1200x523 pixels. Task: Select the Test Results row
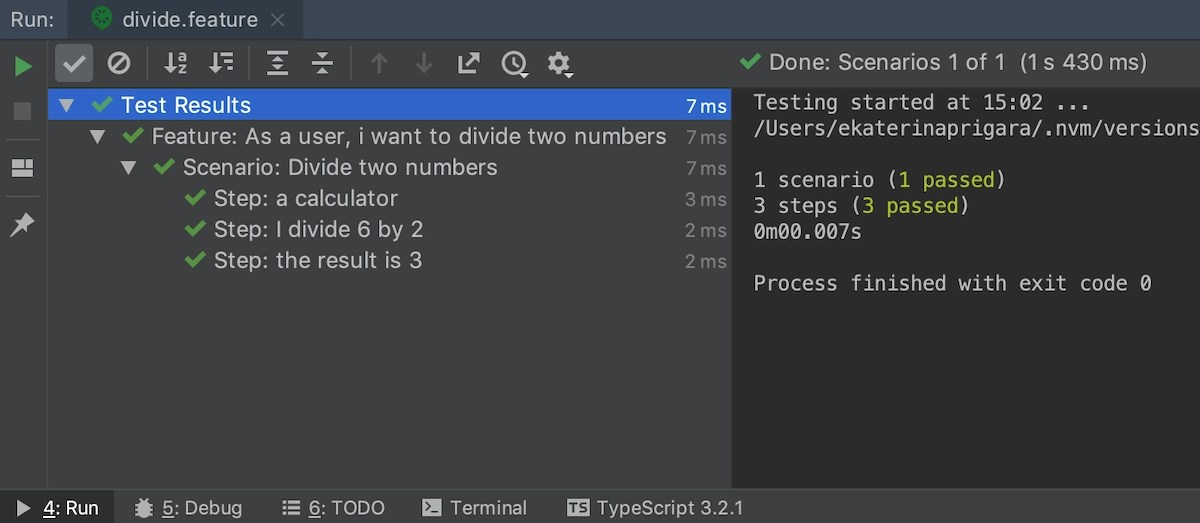(x=390, y=105)
